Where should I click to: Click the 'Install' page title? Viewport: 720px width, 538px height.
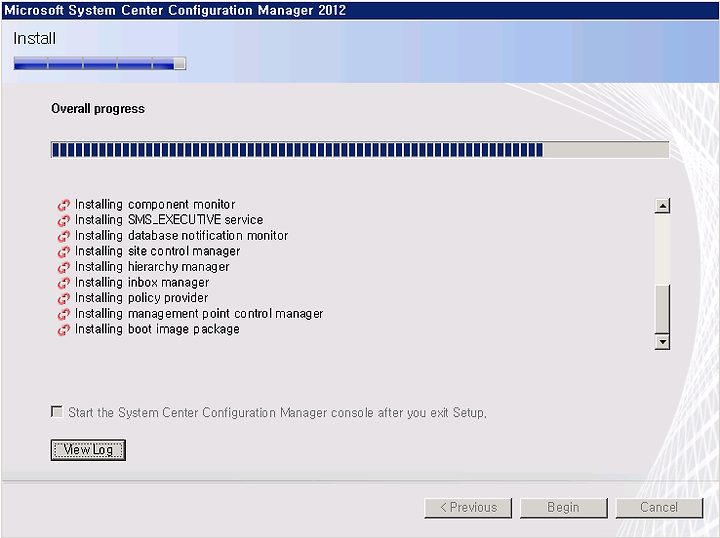coord(34,39)
